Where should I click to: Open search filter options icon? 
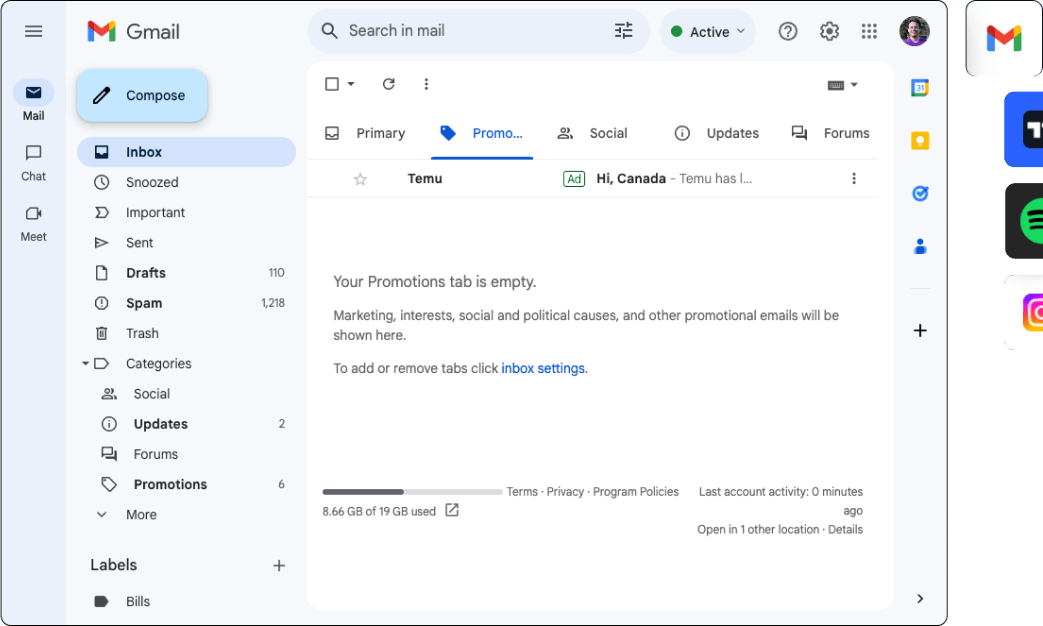tap(624, 31)
